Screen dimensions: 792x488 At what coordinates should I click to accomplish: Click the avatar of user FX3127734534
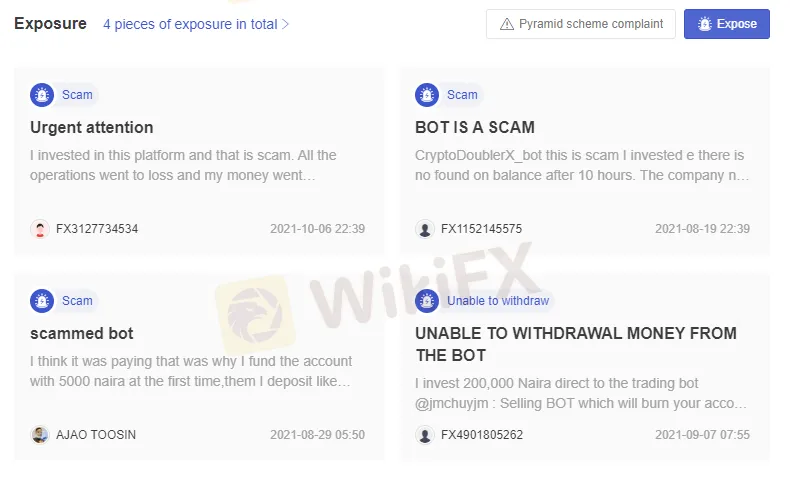(40, 229)
